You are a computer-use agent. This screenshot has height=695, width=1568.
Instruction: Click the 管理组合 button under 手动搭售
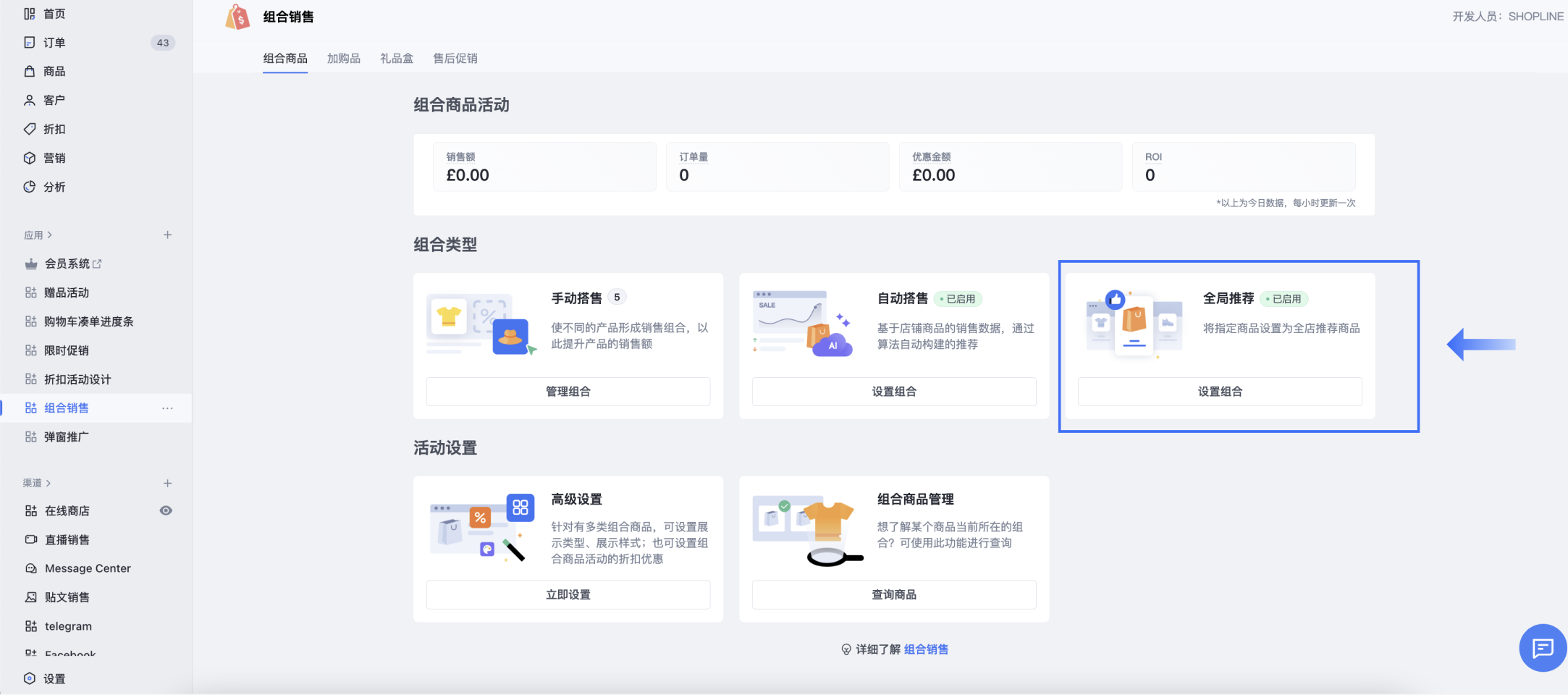click(568, 392)
